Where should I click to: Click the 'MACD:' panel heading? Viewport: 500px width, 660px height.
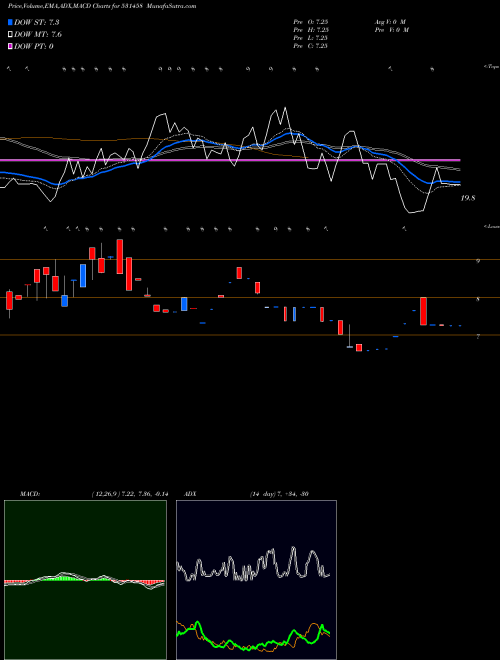coord(30,494)
